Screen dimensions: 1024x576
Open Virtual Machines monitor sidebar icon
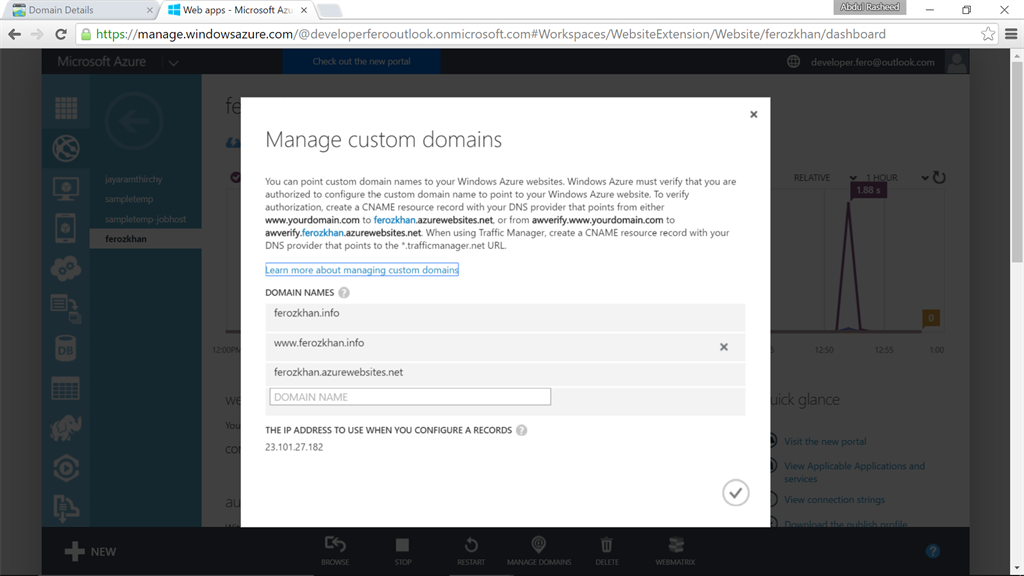pos(66,189)
